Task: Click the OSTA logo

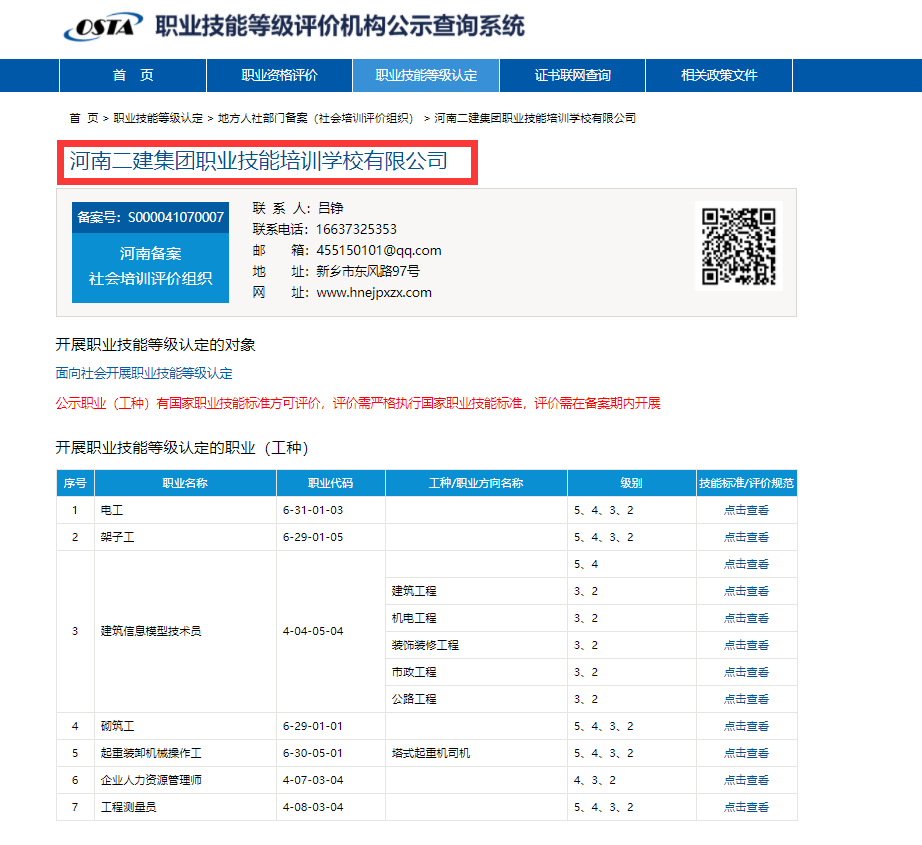Action: tap(103, 26)
